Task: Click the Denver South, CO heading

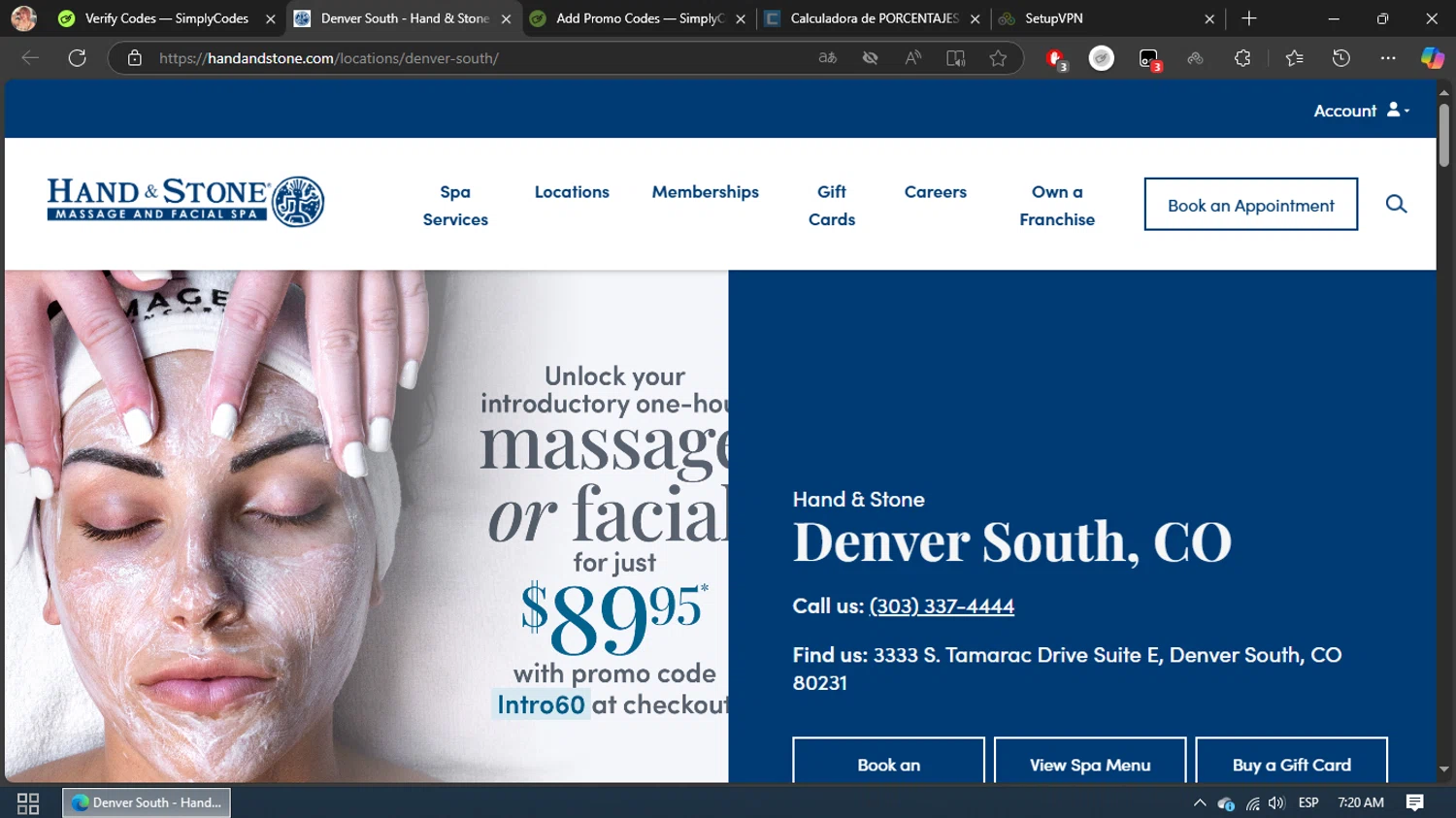Action: point(1011,542)
